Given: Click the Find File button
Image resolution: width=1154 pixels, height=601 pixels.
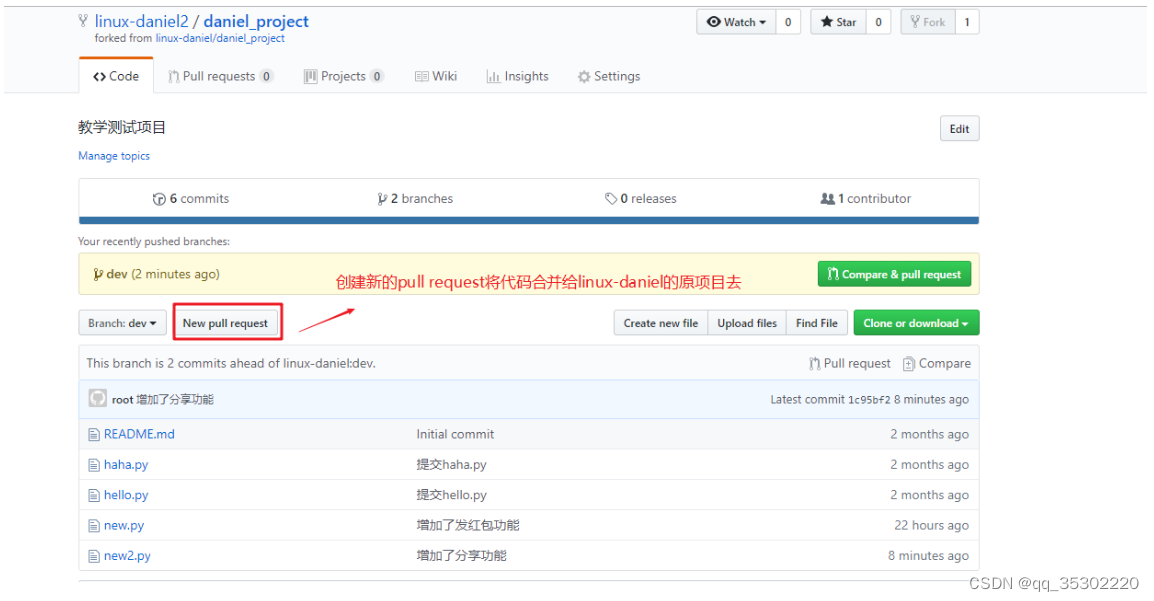Looking at the screenshot, I should (x=816, y=323).
